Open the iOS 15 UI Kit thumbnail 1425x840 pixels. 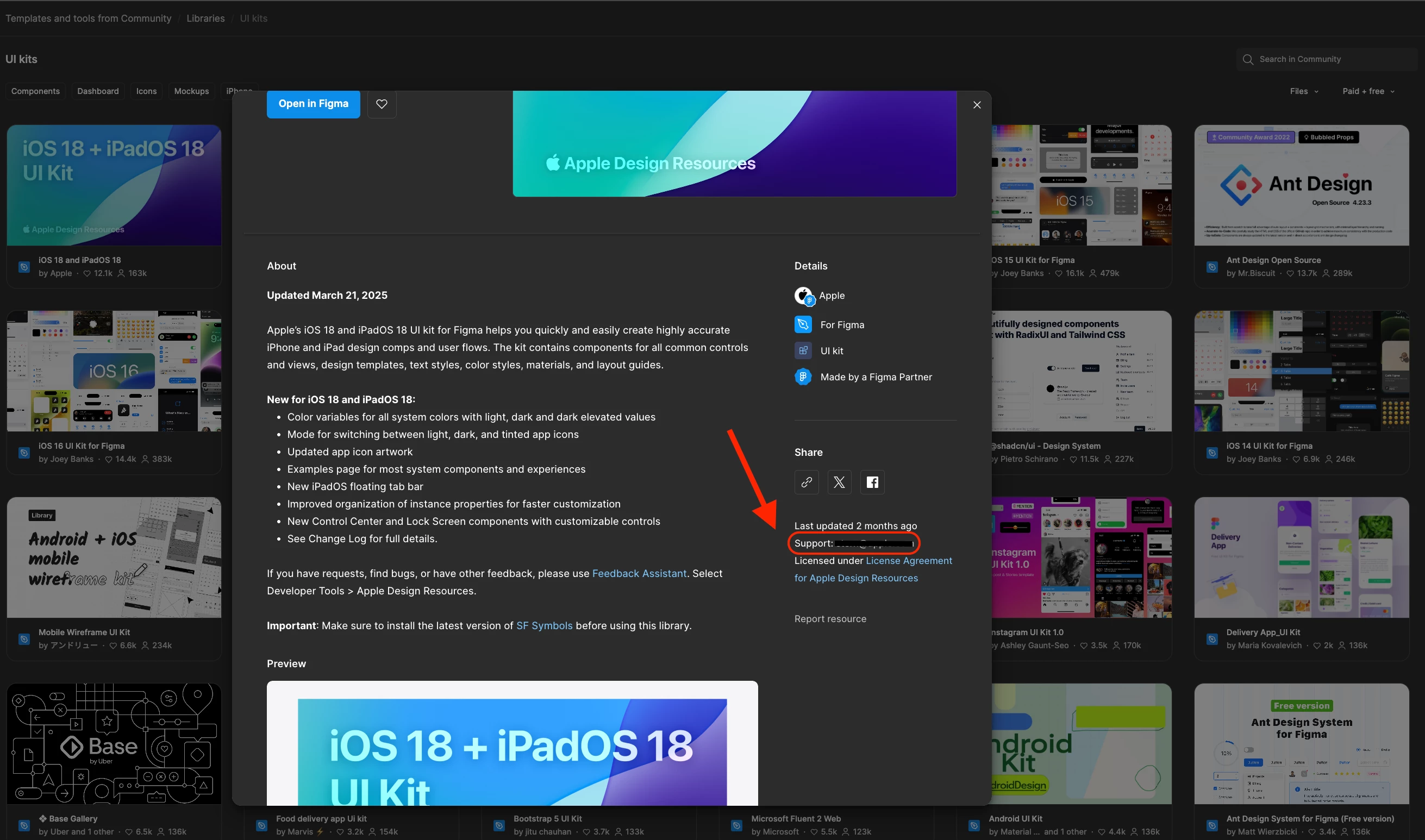point(1082,185)
